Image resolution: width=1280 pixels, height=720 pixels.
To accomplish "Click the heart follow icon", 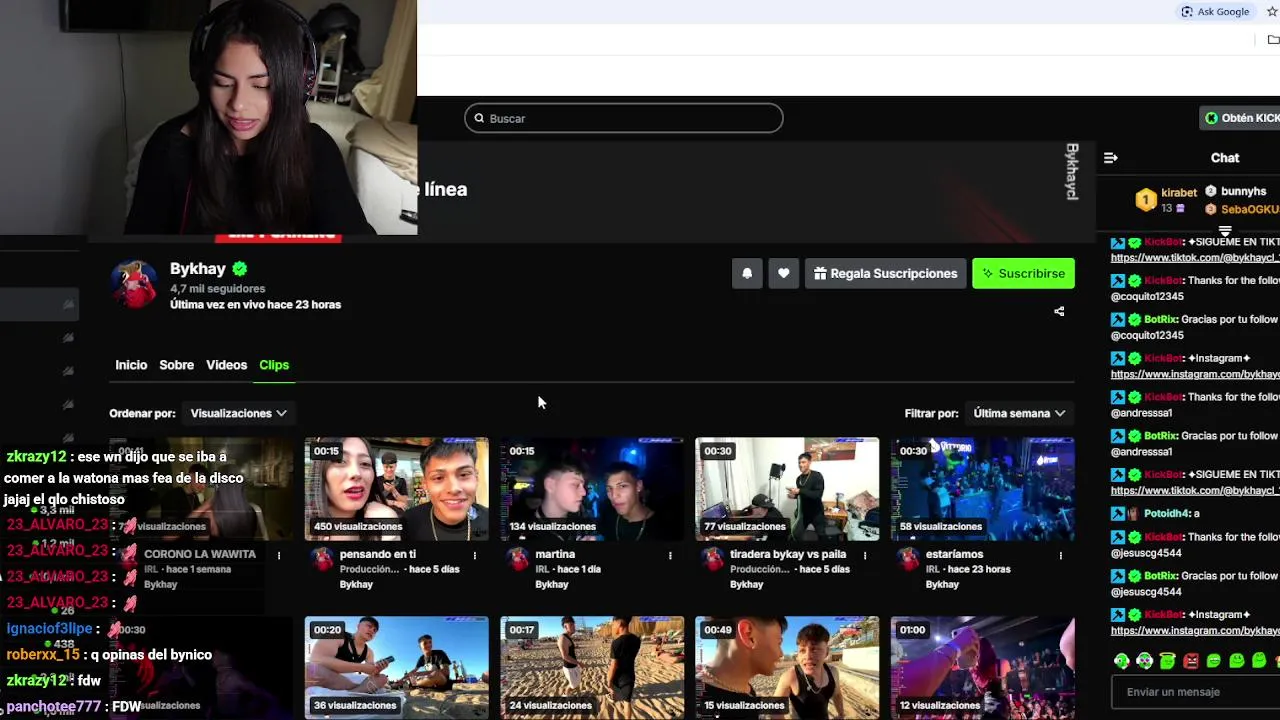I will tap(784, 273).
